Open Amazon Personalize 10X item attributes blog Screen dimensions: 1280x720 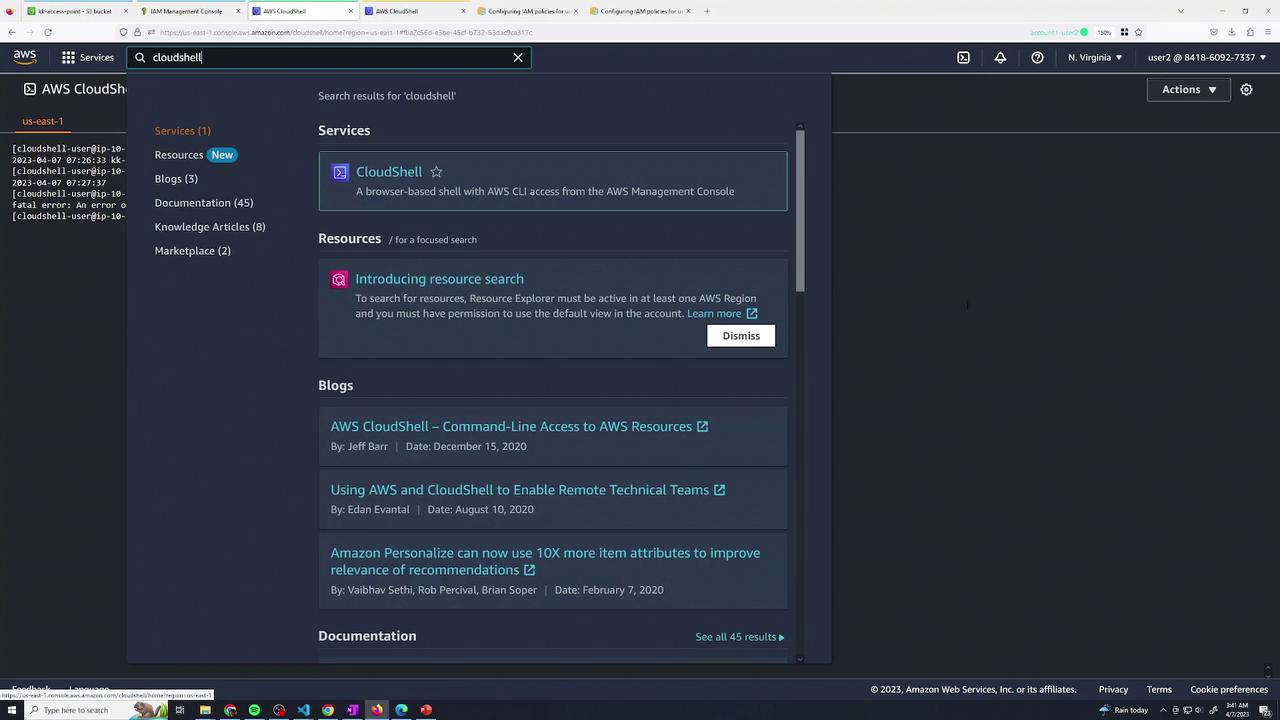pos(545,561)
